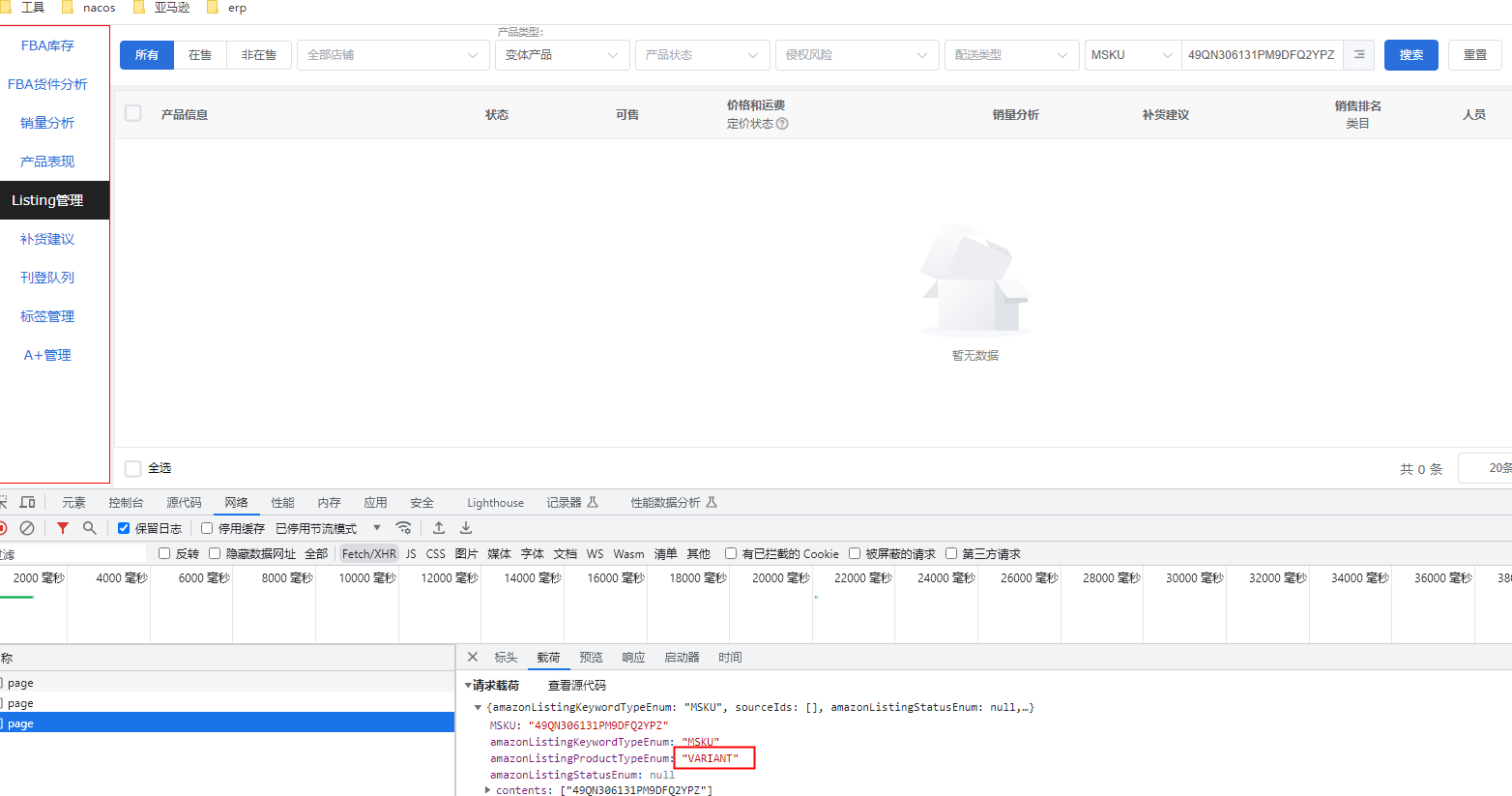1512x796 pixels.
Task: Select the 在售 filter button
Action: pos(200,55)
